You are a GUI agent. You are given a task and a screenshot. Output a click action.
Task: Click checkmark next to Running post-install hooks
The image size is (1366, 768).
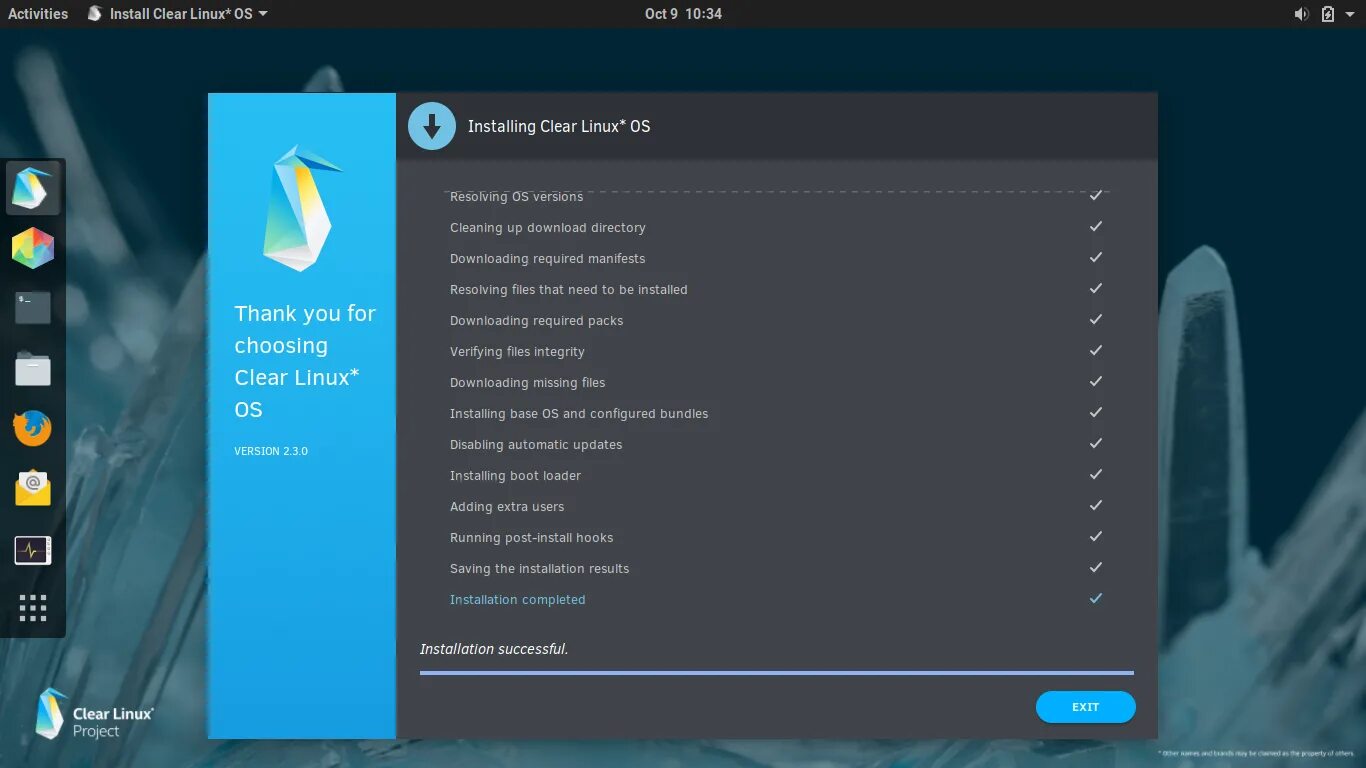1096,536
